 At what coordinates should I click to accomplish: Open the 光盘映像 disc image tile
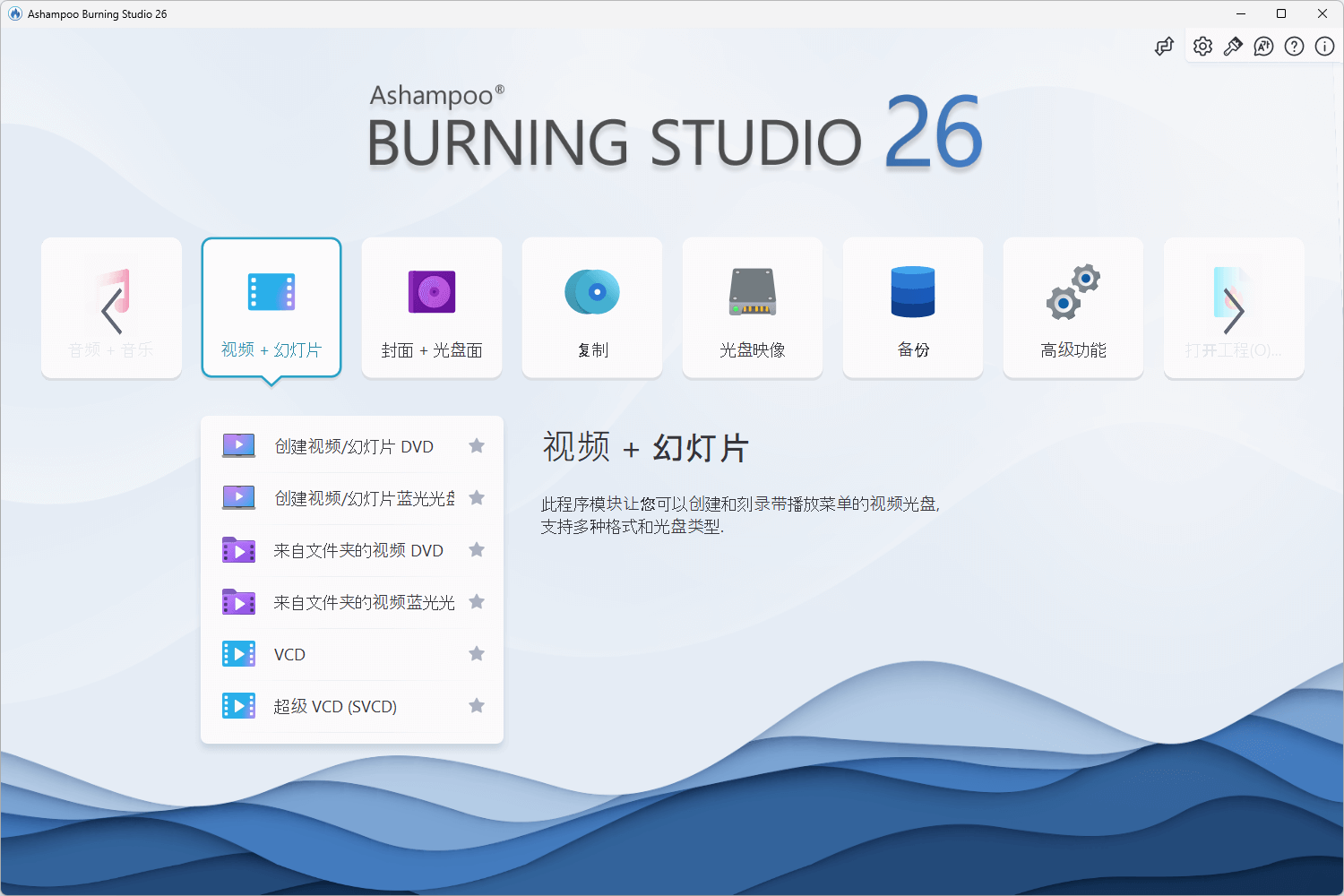[753, 308]
